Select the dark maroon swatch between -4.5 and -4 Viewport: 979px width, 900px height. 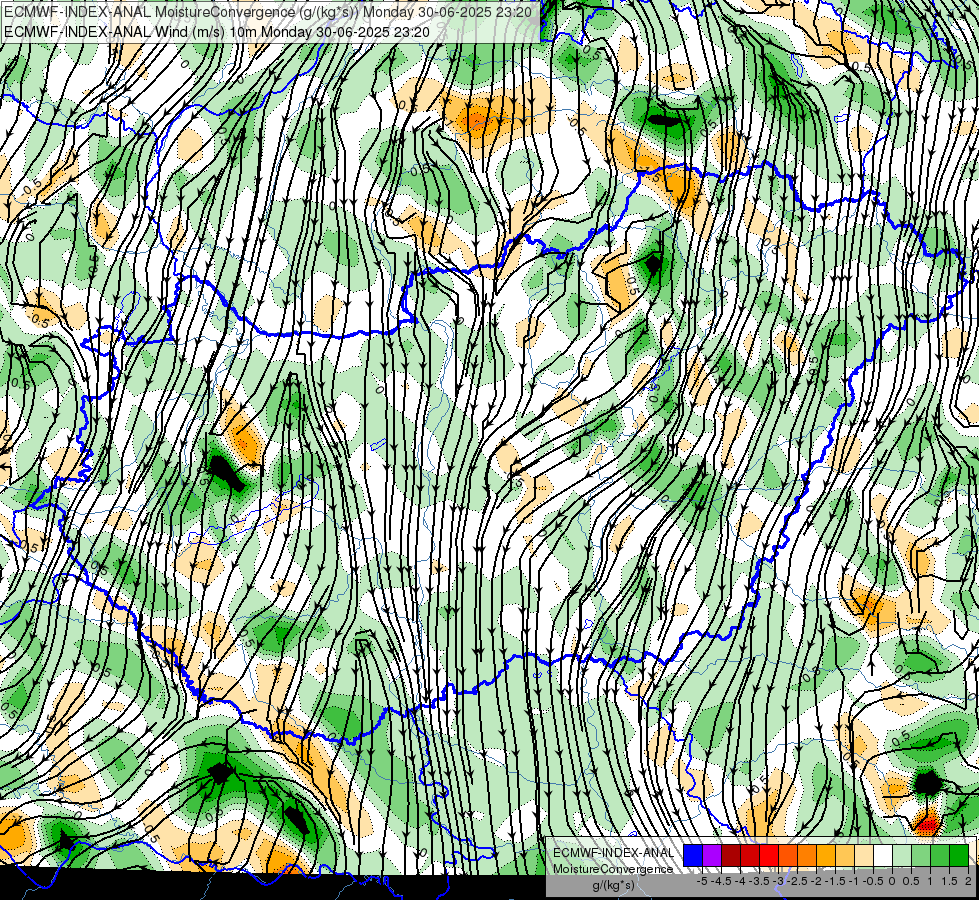[731, 856]
